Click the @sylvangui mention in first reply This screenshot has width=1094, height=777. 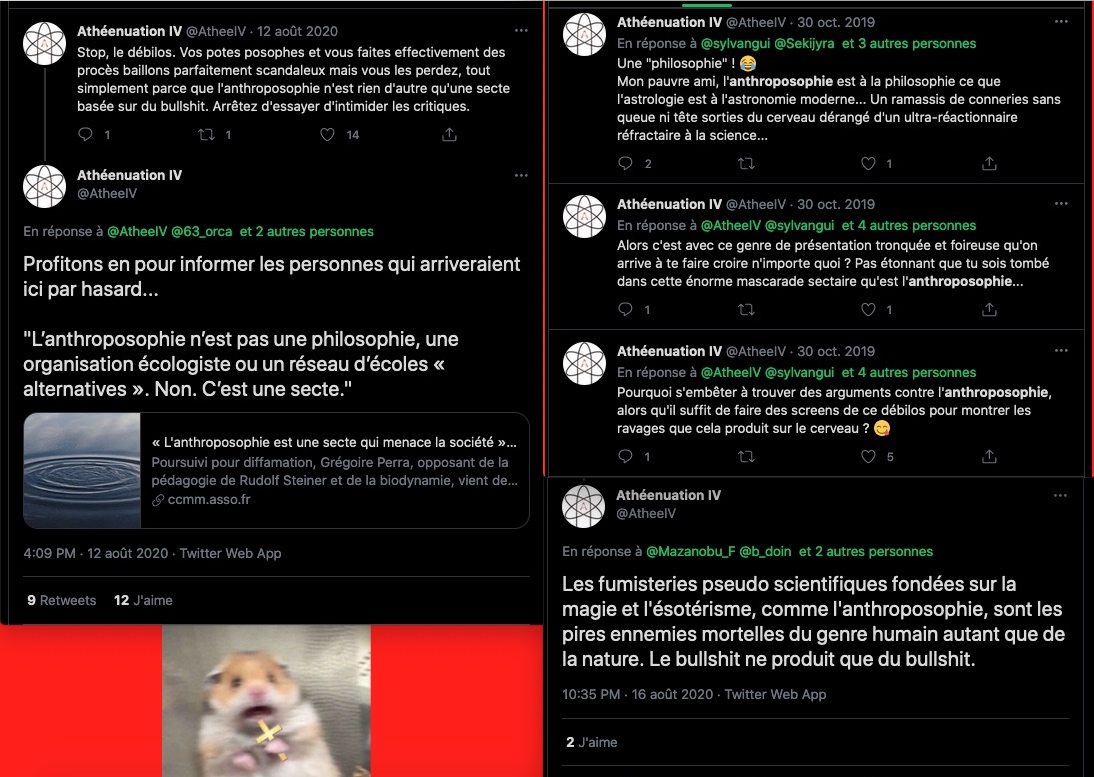(735, 43)
